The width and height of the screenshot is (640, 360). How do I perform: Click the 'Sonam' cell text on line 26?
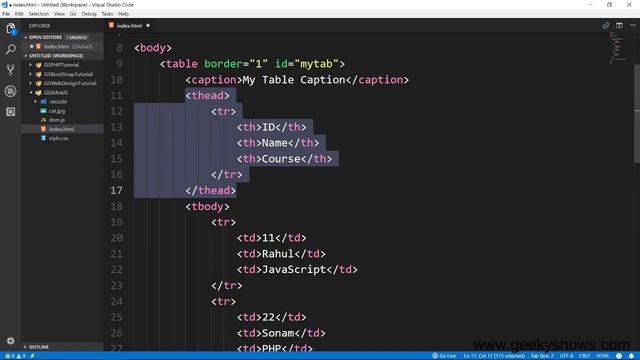pos(278,333)
